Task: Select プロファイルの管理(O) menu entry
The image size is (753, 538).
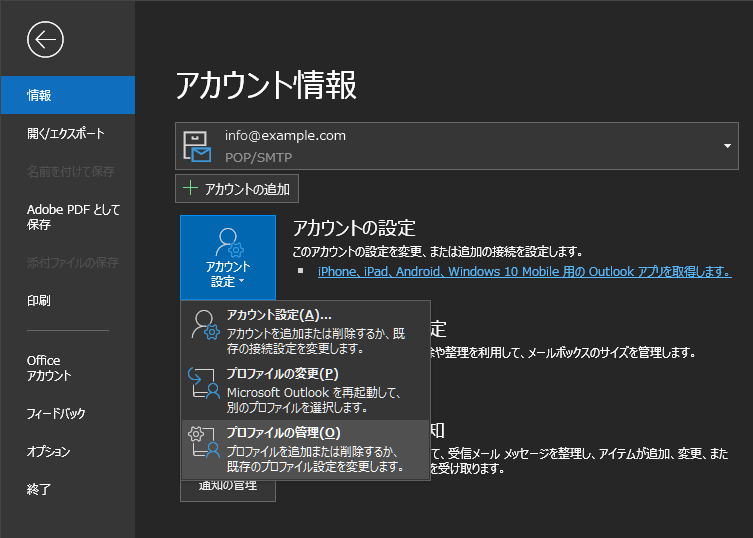Action: click(x=284, y=432)
